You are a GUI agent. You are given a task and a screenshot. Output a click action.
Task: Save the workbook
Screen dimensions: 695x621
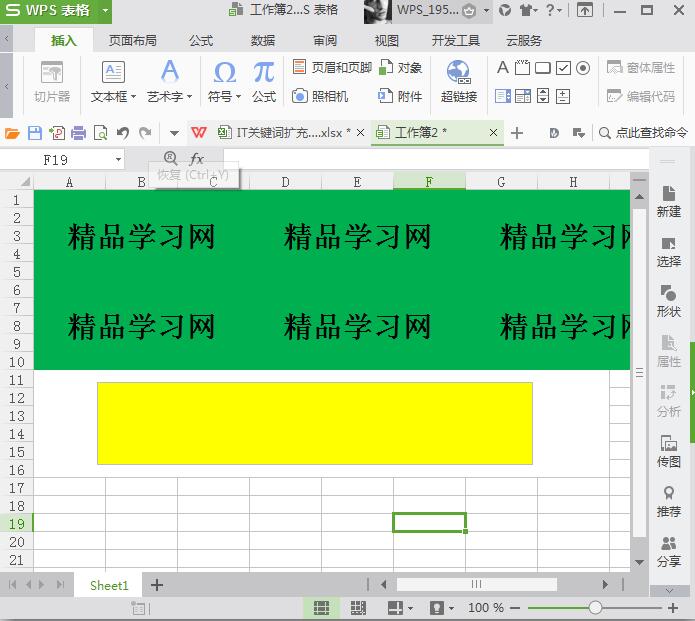[35, 133]
